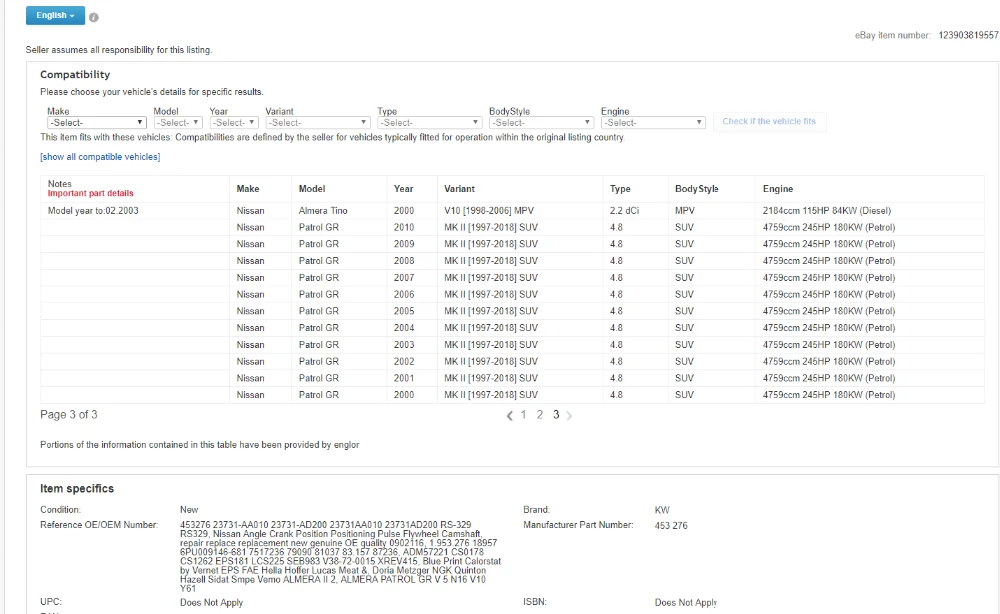This screenshot has height=614, width=1000.
Task: Open the BodyStyle select dropdown
Action: [x=541, y=122]
